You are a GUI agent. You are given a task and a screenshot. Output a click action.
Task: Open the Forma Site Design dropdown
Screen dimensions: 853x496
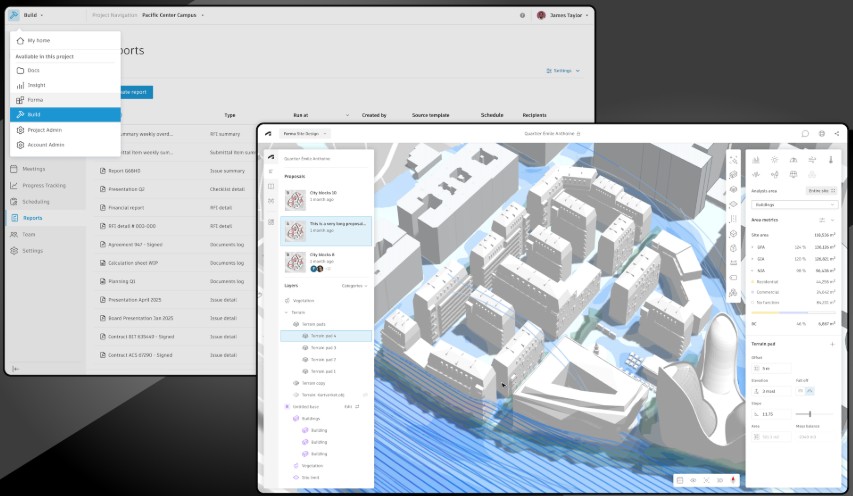(304, 133)
